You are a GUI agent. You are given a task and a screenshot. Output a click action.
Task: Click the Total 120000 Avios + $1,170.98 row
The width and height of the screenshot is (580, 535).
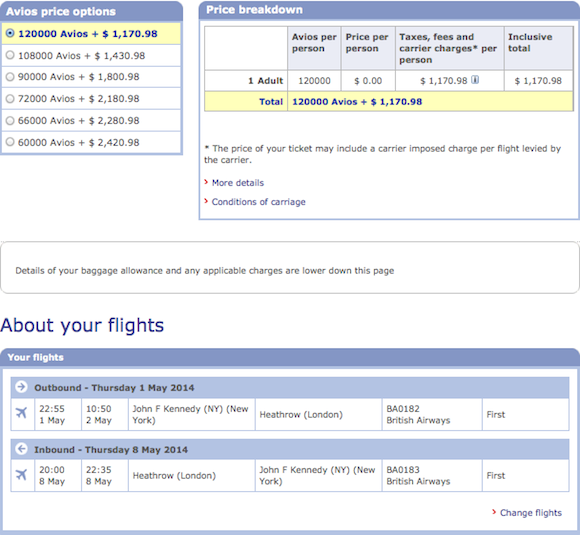pyautogui.click(x=388, y=101)
